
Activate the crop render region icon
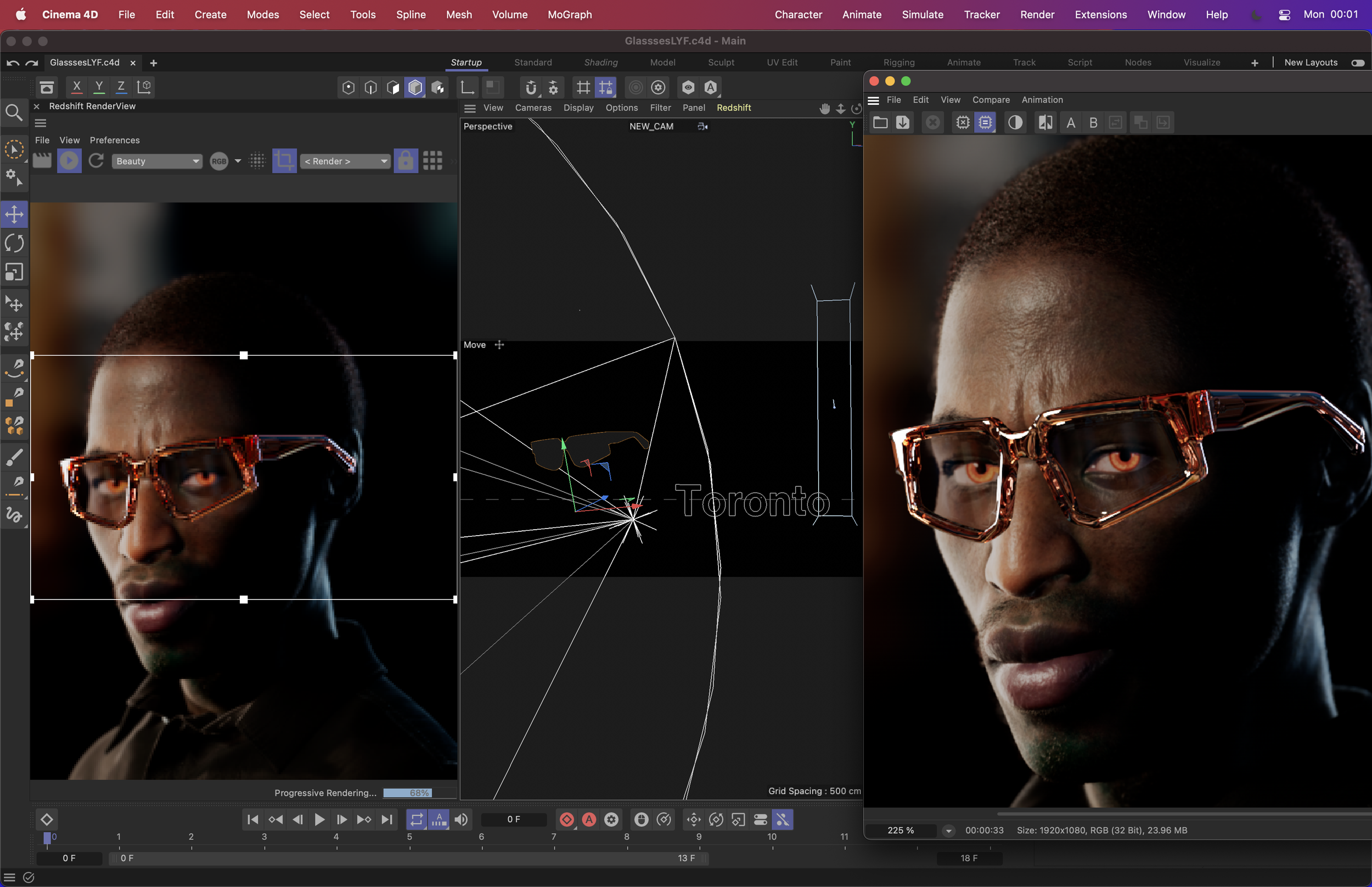click(x=284, y=161)
